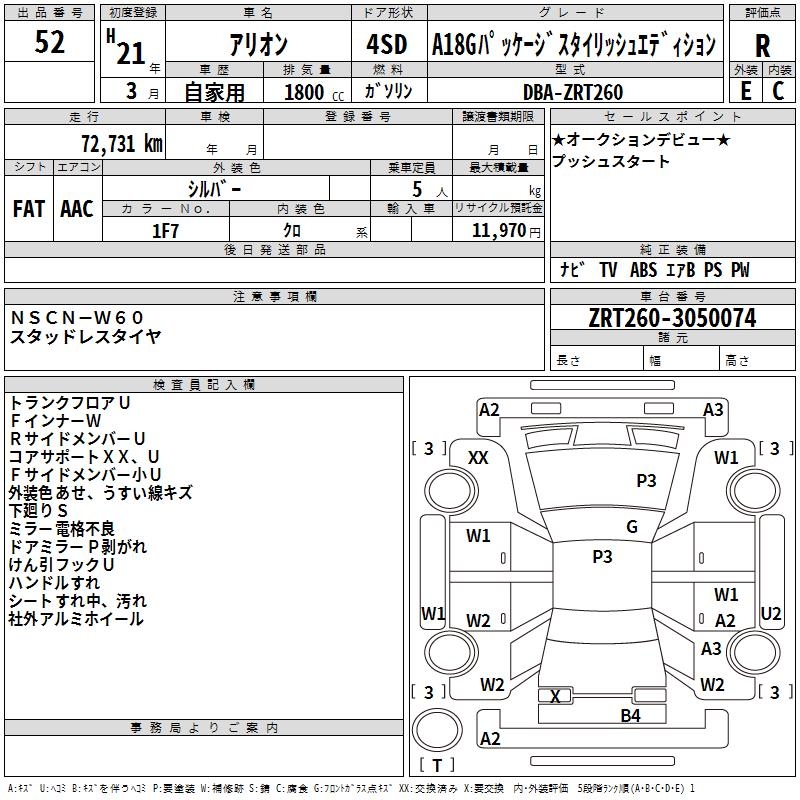The width and height of the screenshot is (800, 800).
Task: Click the P3 mark on the hood
Action: [x=646, y=481]
